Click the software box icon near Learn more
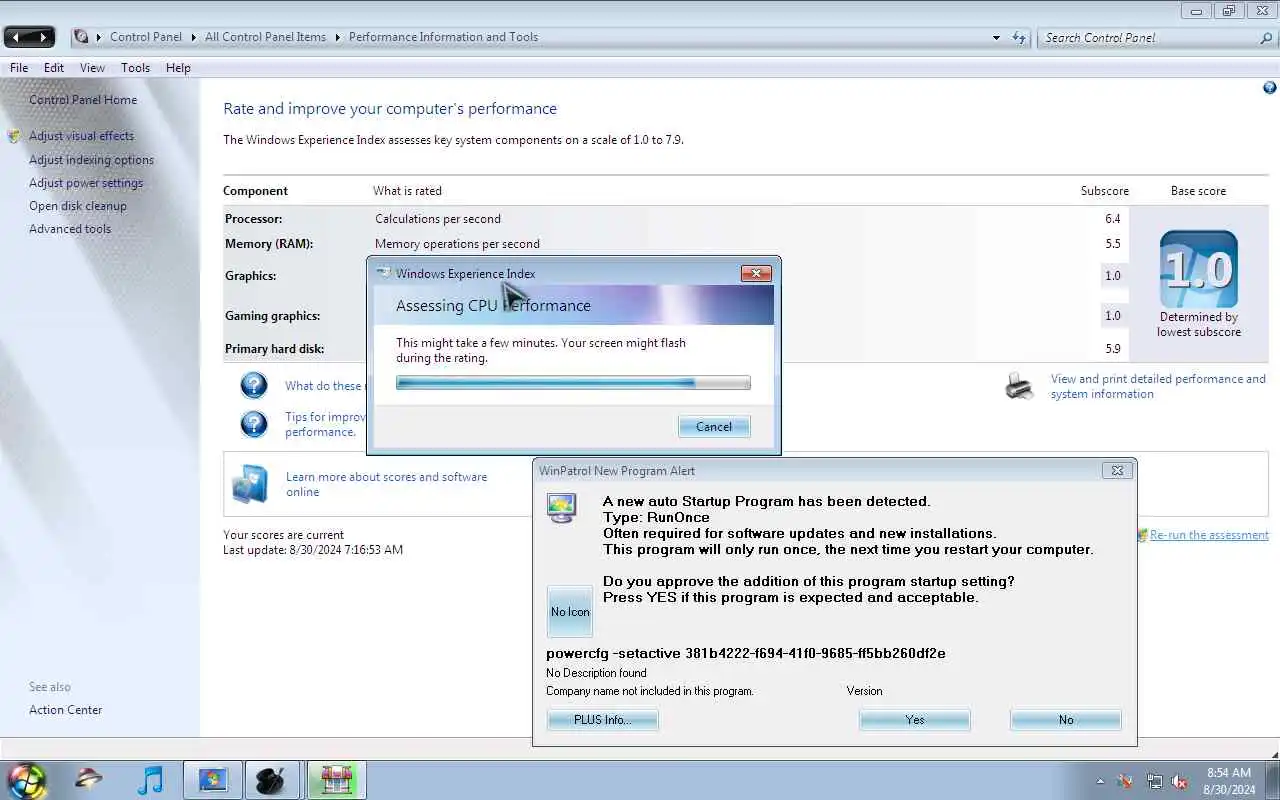The image size is (1280, 800). pos(250,483)
